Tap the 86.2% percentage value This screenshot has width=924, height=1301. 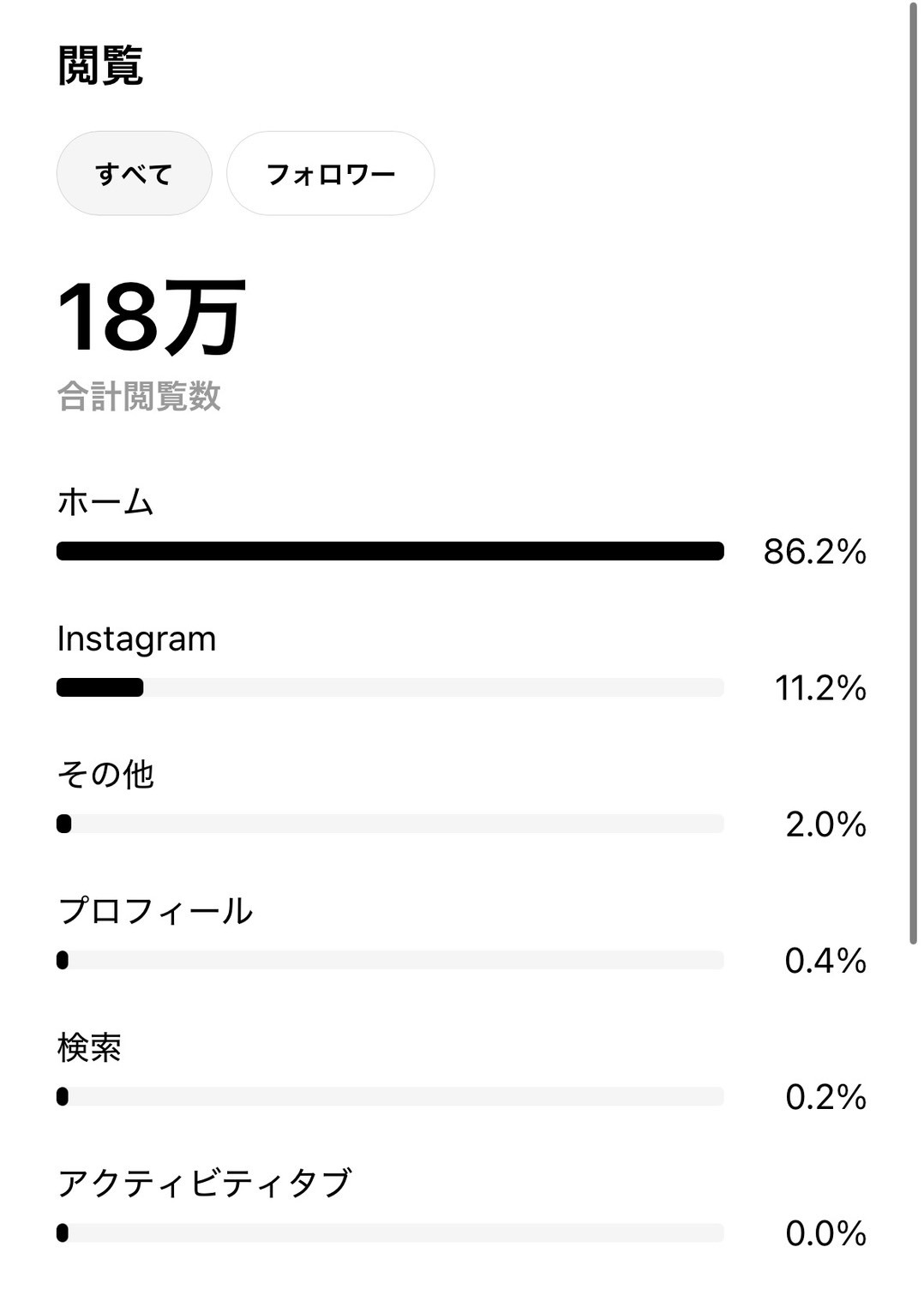coord(814,552)
